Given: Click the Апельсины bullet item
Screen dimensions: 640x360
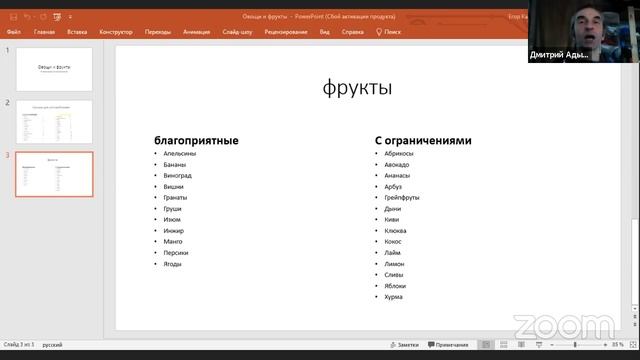Looking at the screenshot, I should 180,153.
